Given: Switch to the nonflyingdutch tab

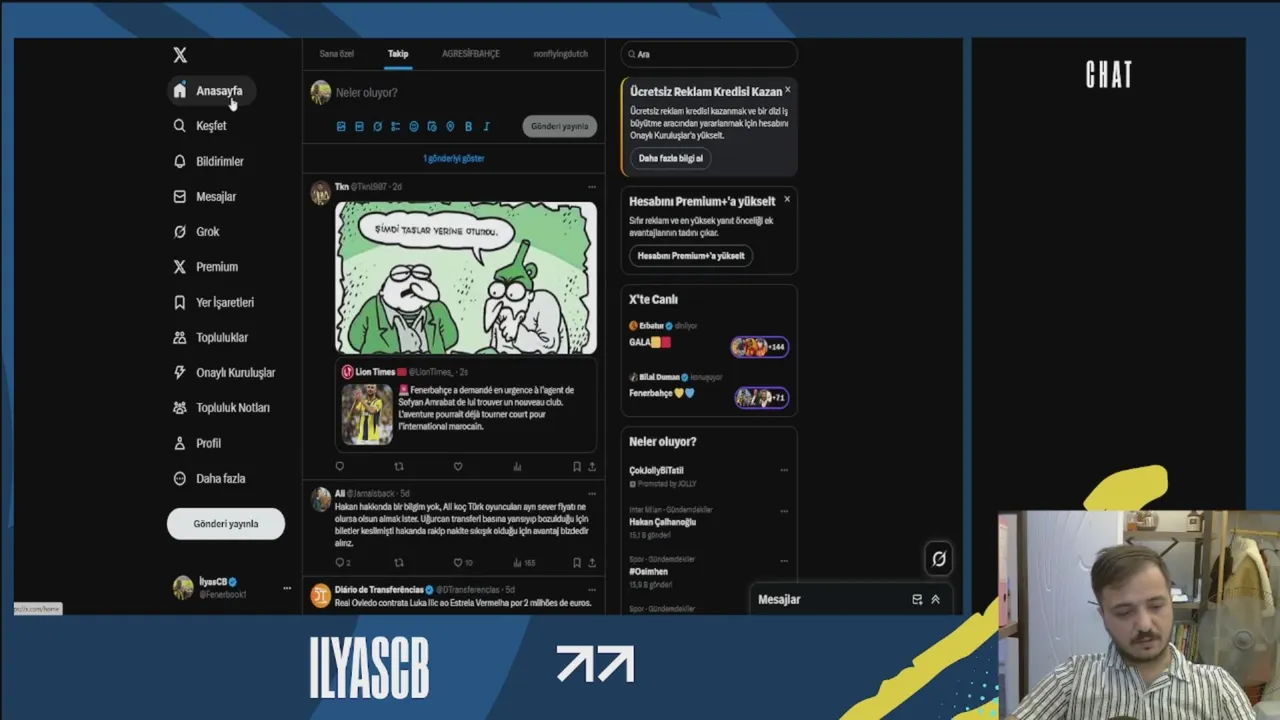Looking at the screenshot, I should (x=561, y=54).
